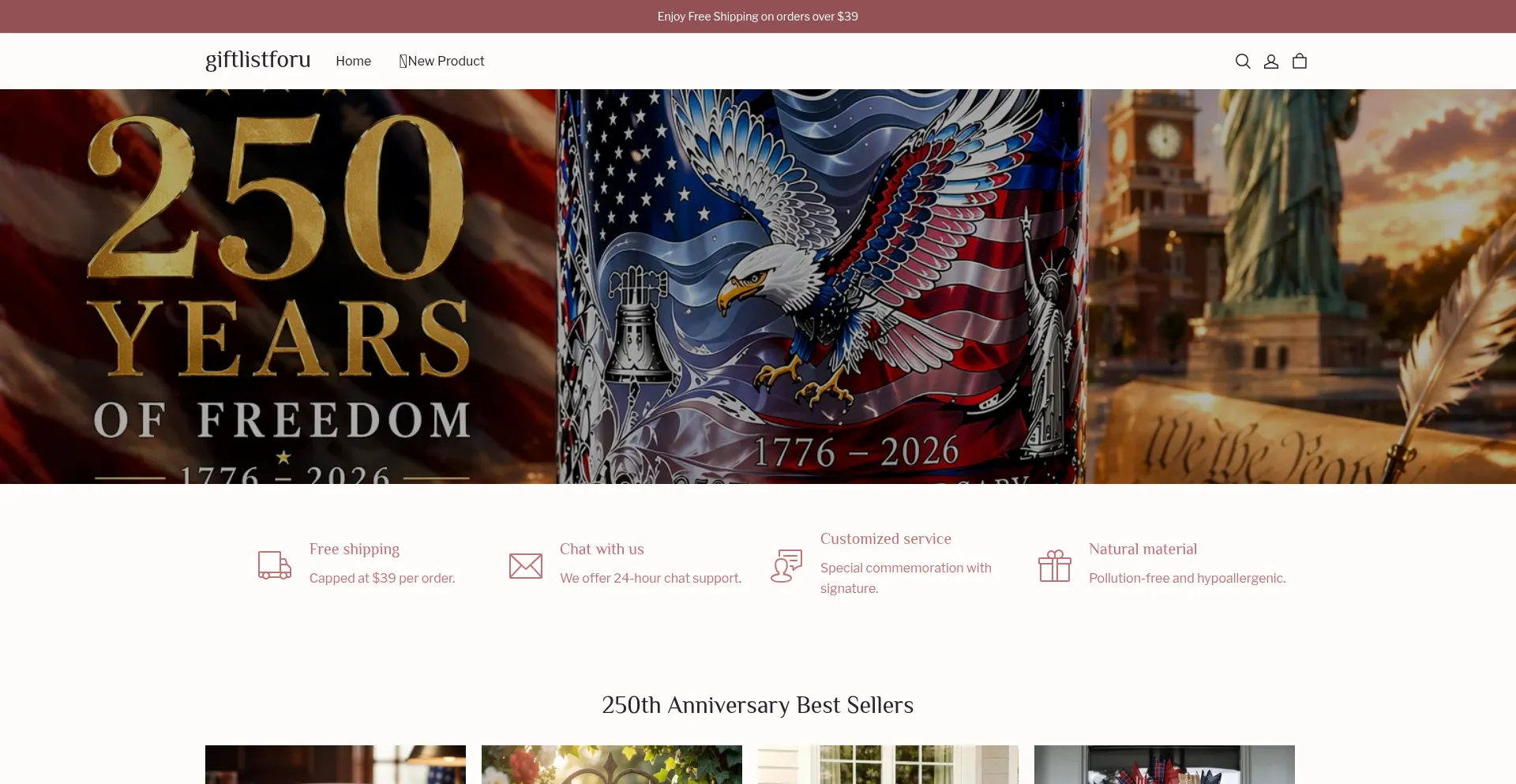Screen dimensions: 1516x784
Task: Open the 250 Years of Freedom banner
Action: (758, 287)
